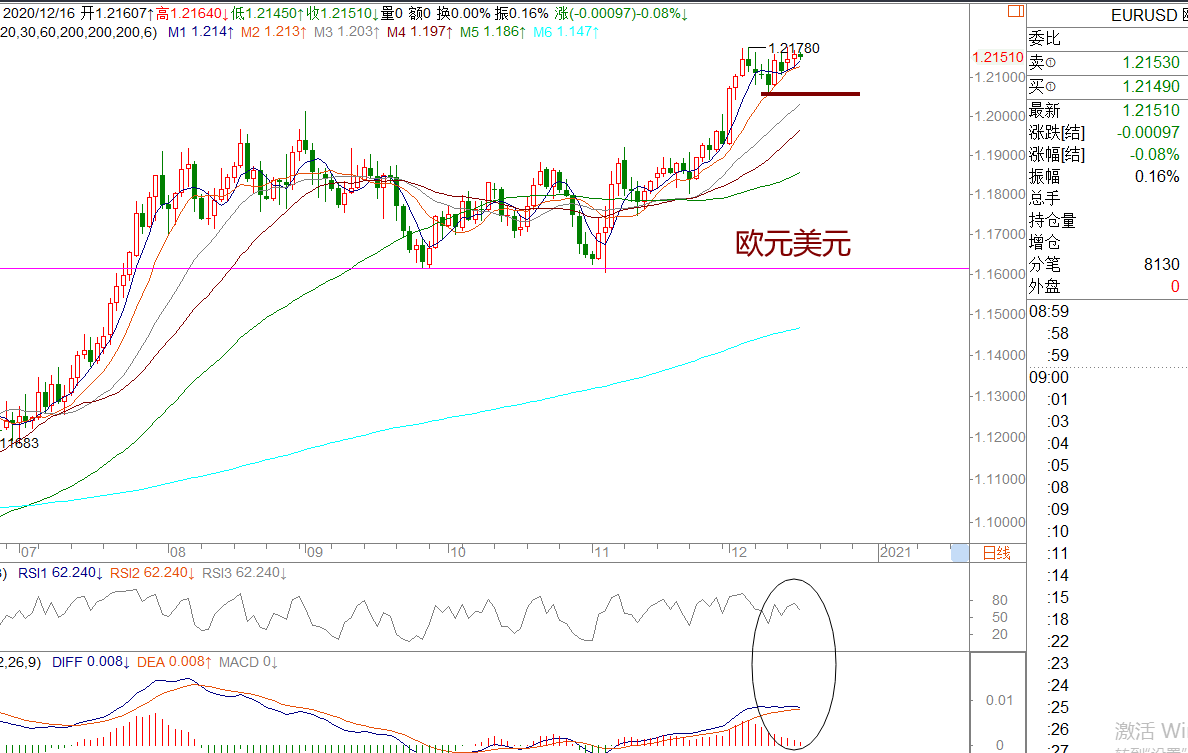Click the change value 涨(-0.00097)-0.08%

[621, 13]
